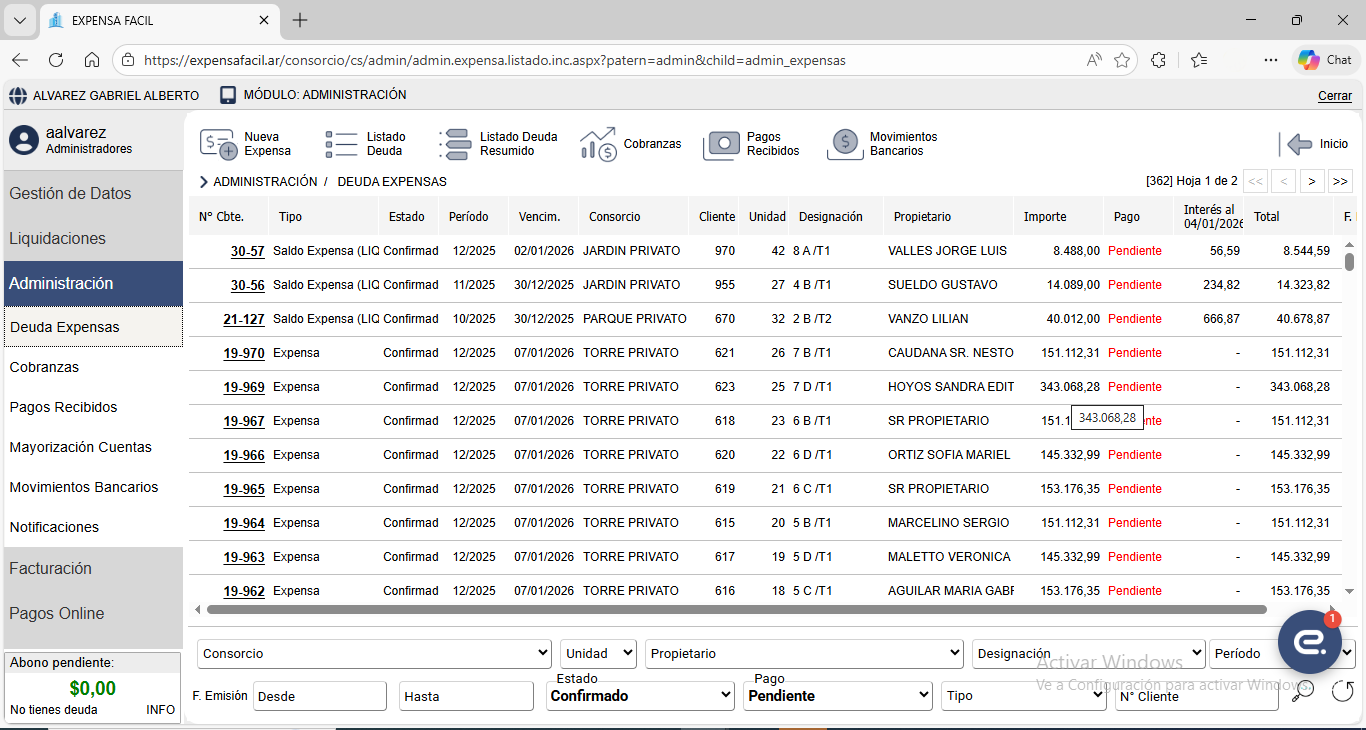Image resolution: width=1366 pixels, height=730 pixels.
Task: Expand the Estado dropdown showing Confirmado
Action: click(x=640, y=696)
